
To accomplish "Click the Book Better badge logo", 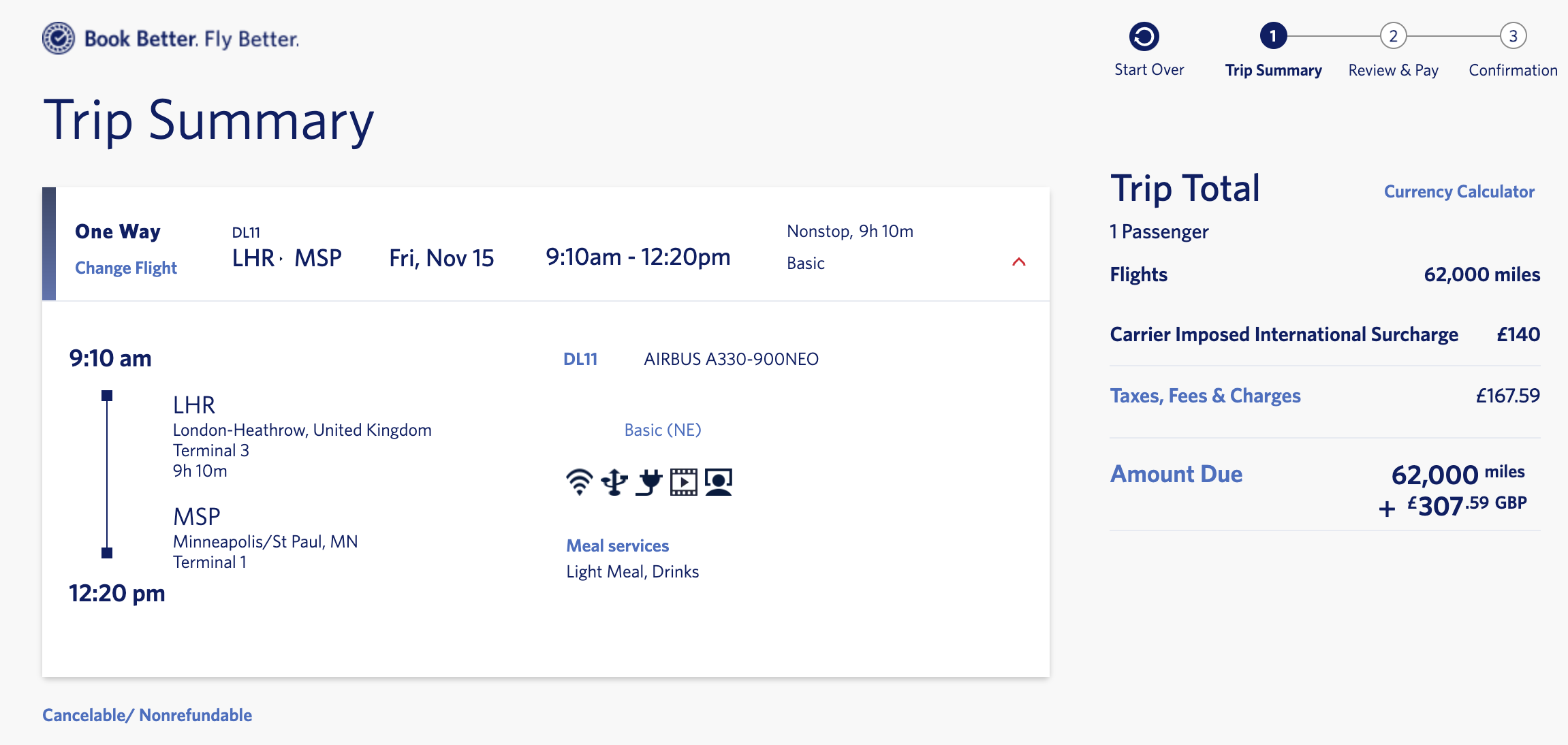I will [x=59, y=38].
